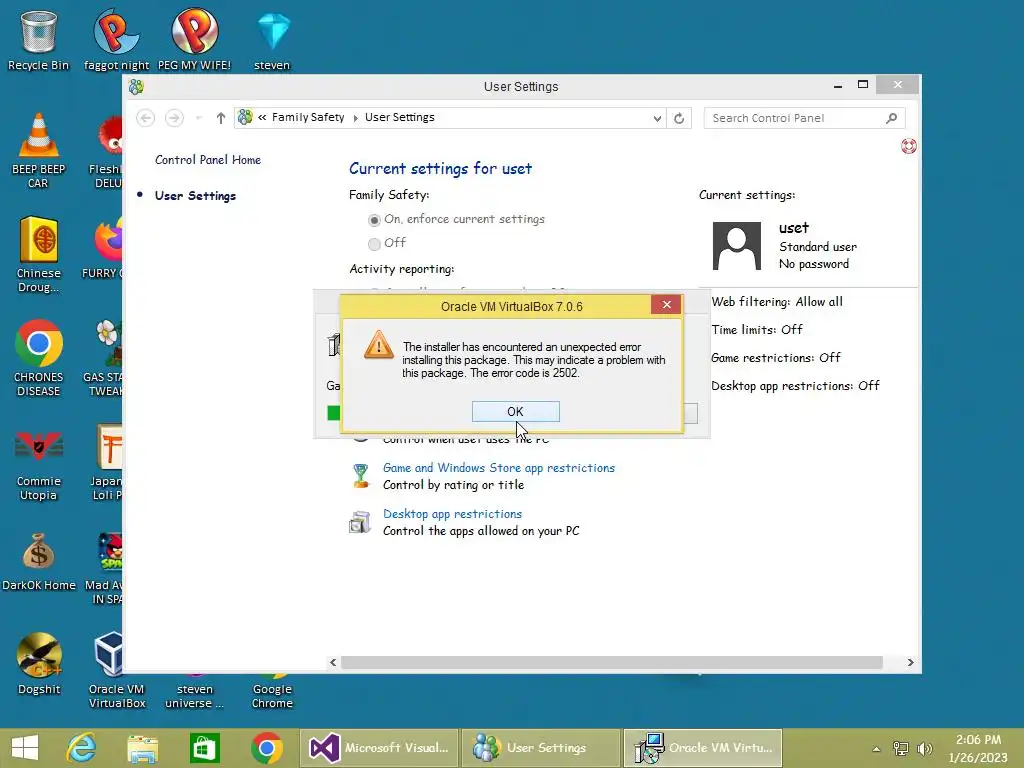
Task: Click the horizontal scrollbar thumb
Action: tap(611, 662)
